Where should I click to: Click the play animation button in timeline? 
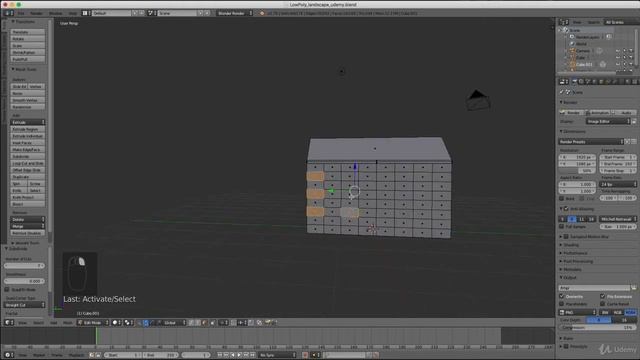point(239,355)
